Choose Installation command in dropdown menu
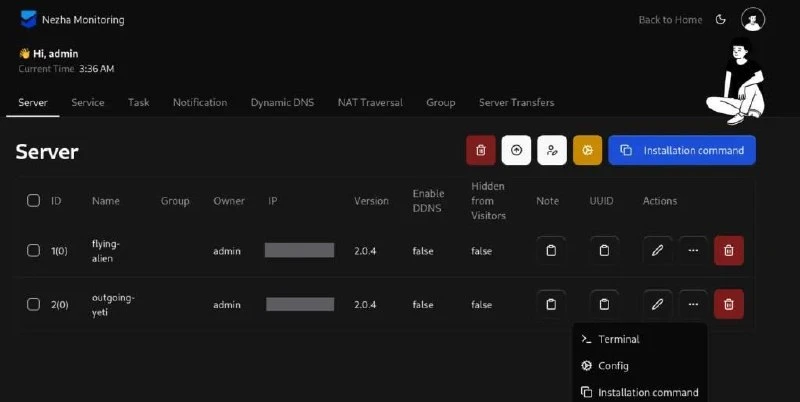Viewport: 800px width, 402px height. point(640,392)
